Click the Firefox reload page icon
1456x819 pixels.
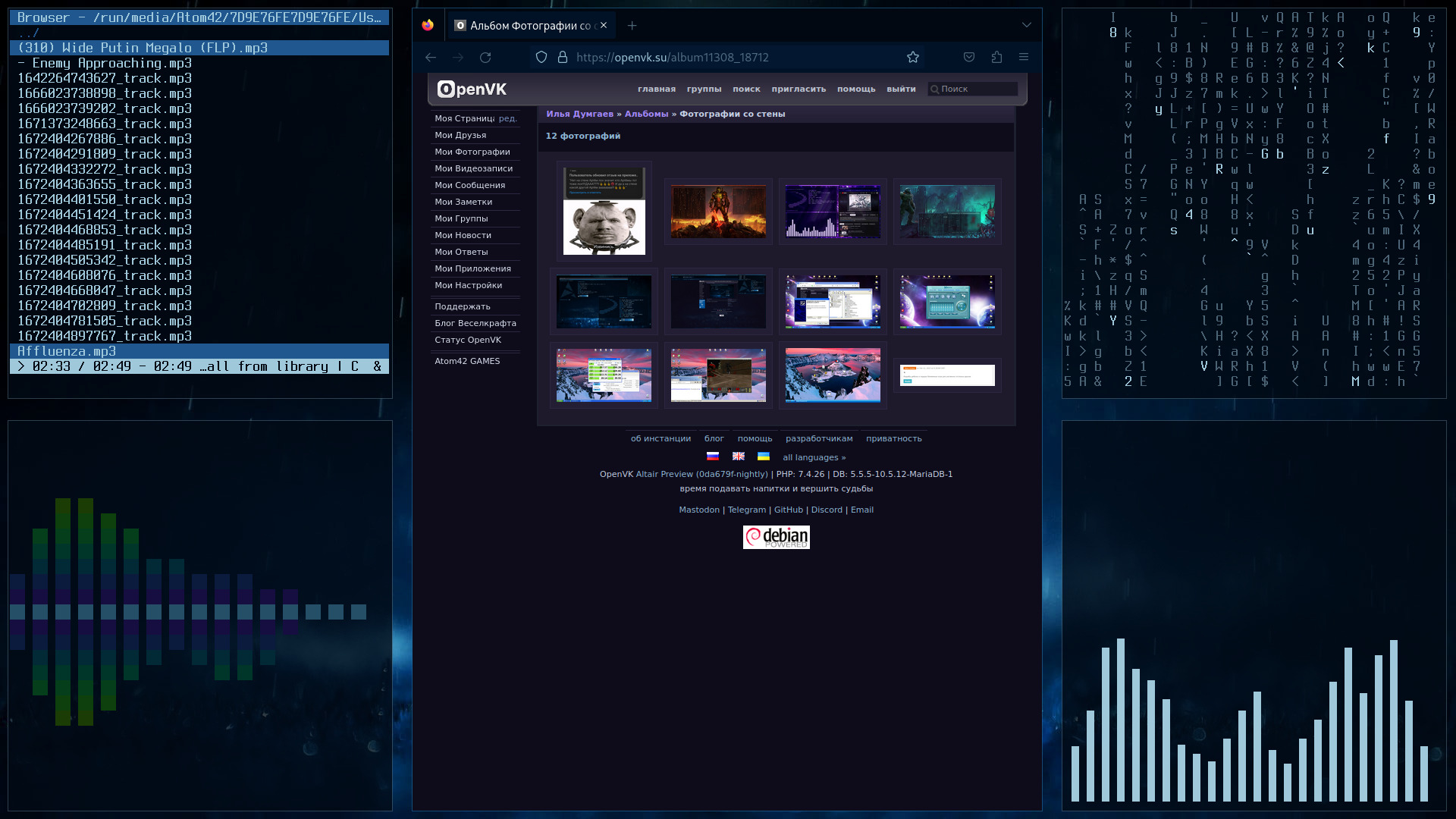pyautogui.click(x=485, y=58)
